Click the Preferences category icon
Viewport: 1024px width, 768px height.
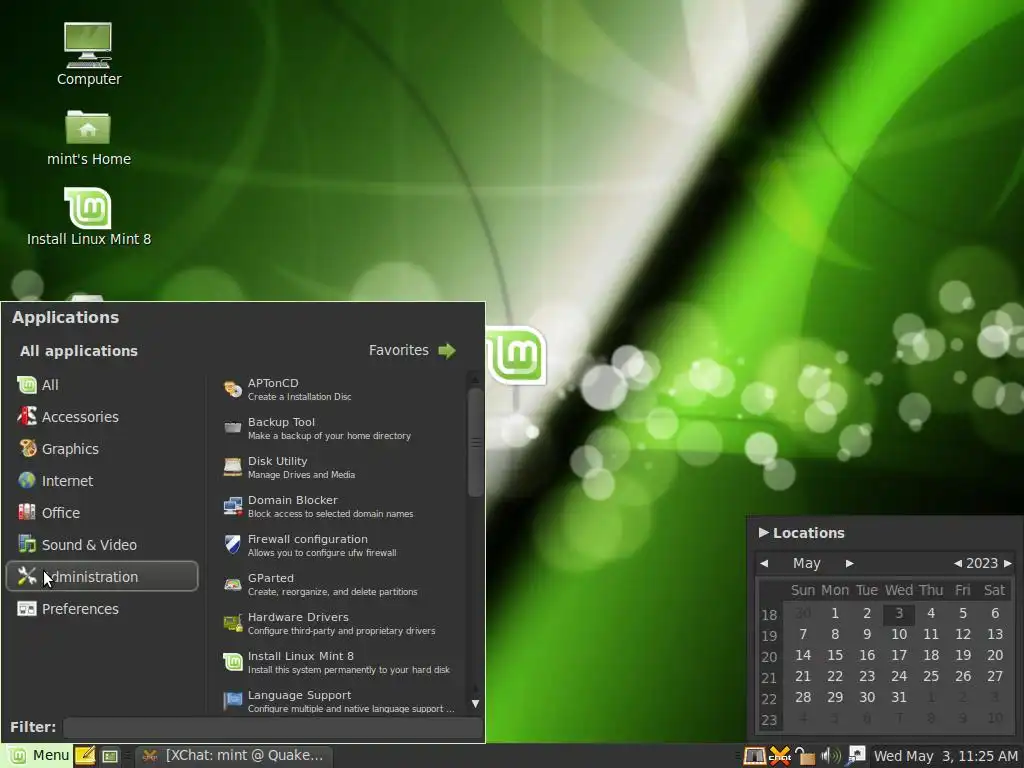27,609
